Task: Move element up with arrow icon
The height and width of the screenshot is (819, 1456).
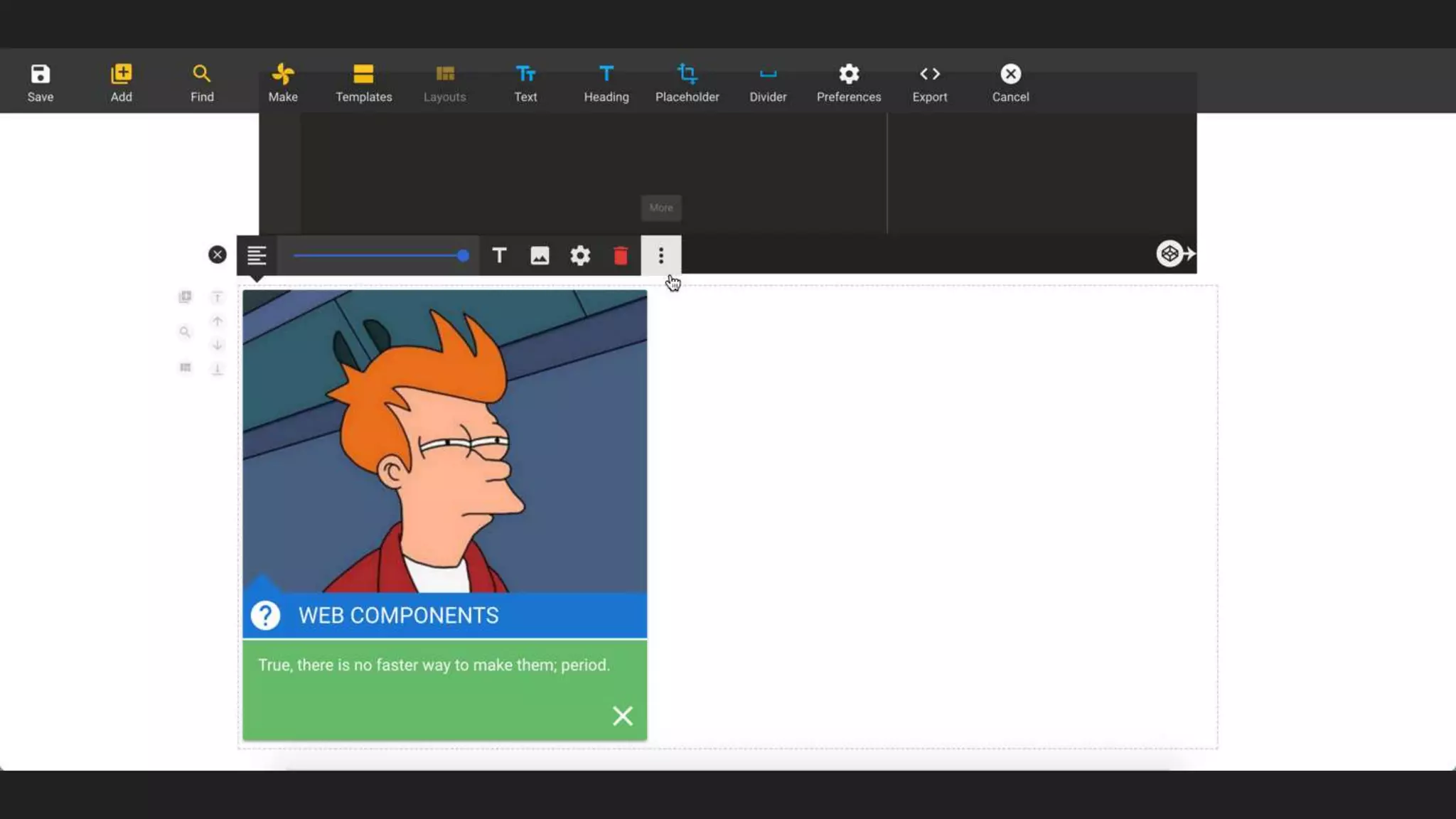Action: [x=218, y=321]
